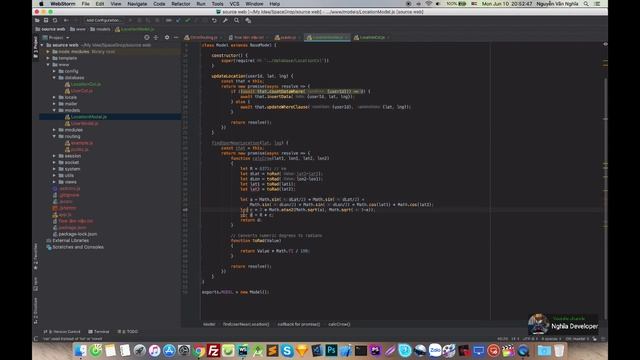
Task: Open the Trash in the Dock
Action: click(x=559, y=351)
